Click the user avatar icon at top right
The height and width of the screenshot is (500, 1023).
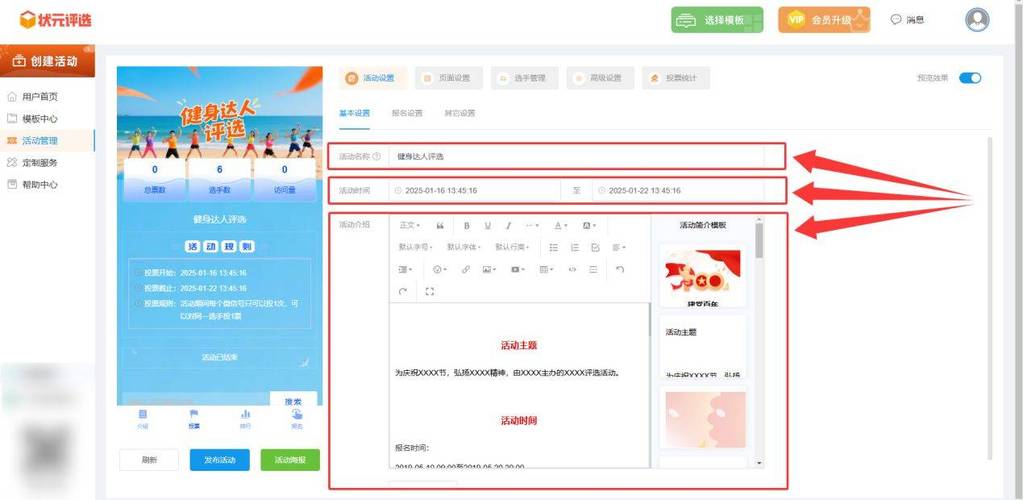tap(977, 20)
